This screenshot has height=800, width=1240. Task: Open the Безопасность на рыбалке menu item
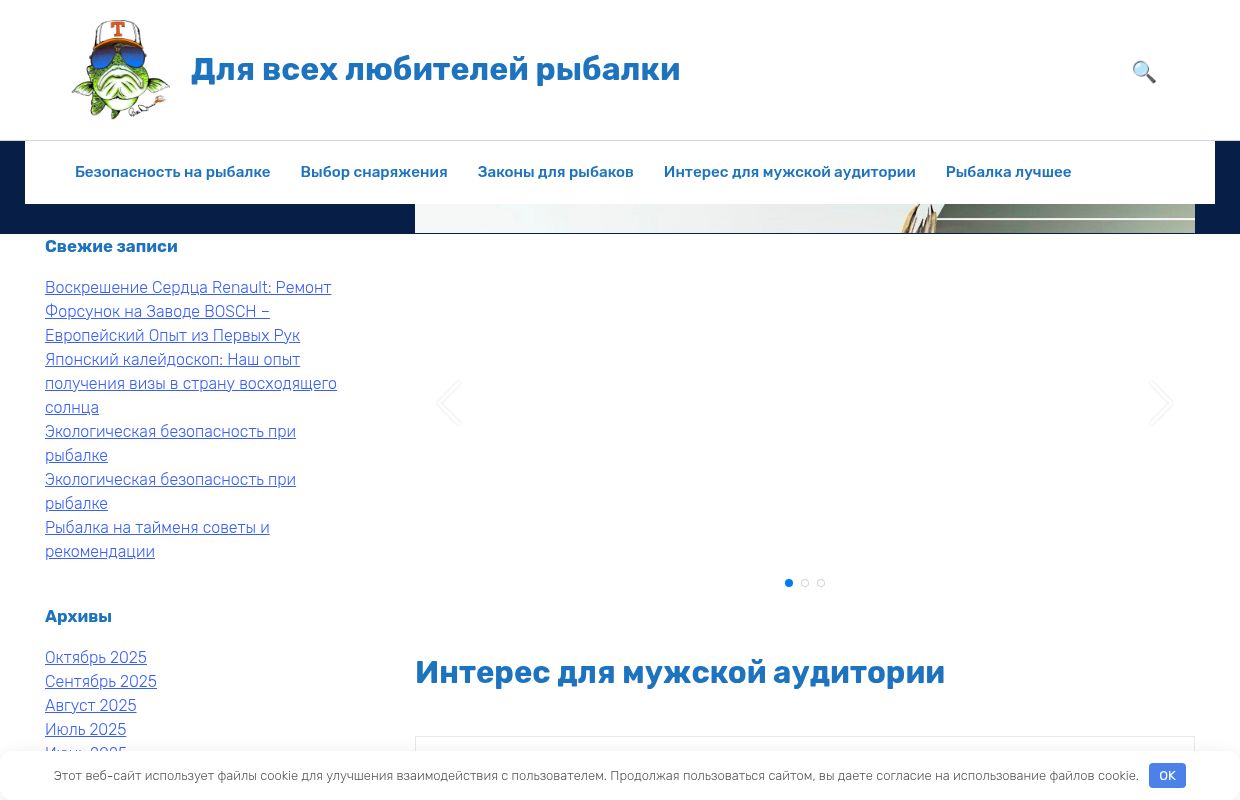coord(172,172)
